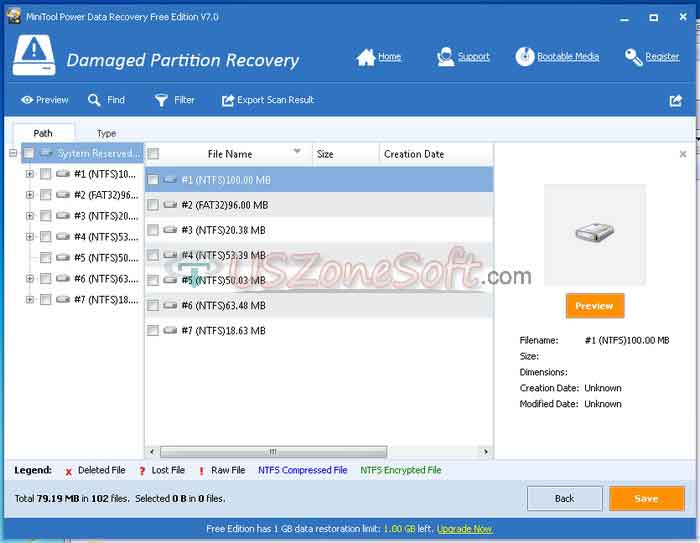700x543 pixels.
Task: Click drive icon of #7 (NTFS)18.63 MB row
Action: point(170,330)
